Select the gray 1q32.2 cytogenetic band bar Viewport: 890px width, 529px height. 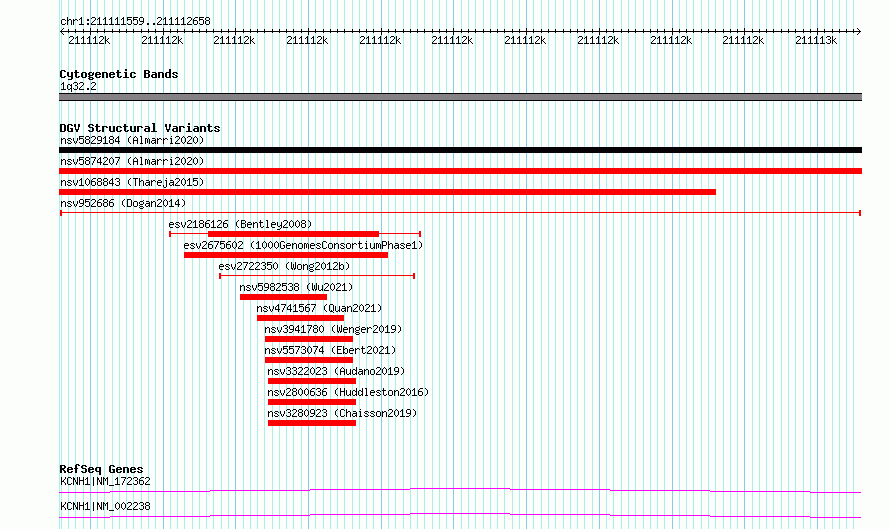(x=460, y=97)
